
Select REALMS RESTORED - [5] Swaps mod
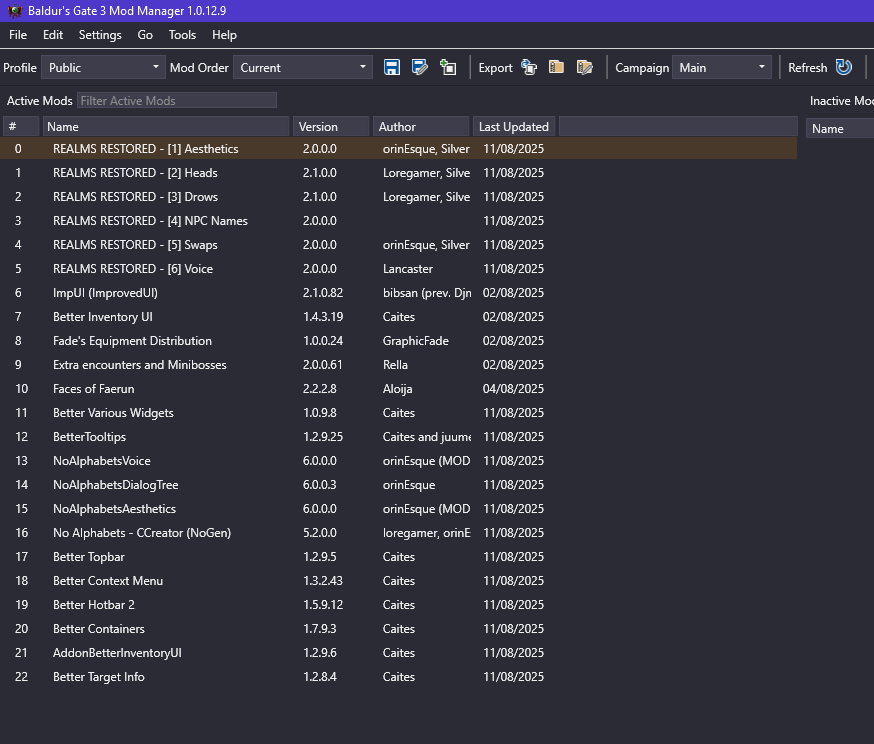(x=399, y=245)
